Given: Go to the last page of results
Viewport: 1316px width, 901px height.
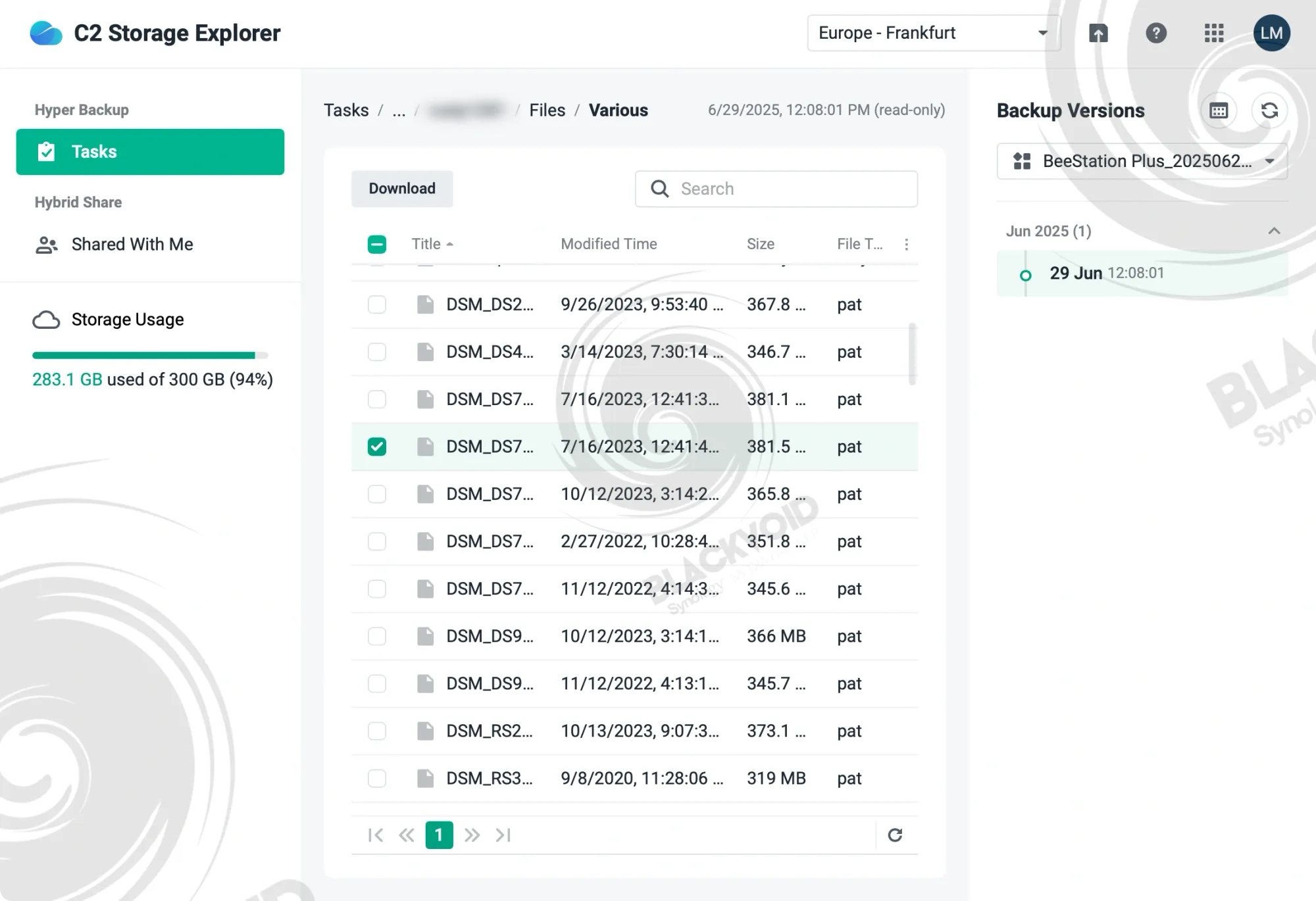Looking at the screenshot, I should coord(503,835).
